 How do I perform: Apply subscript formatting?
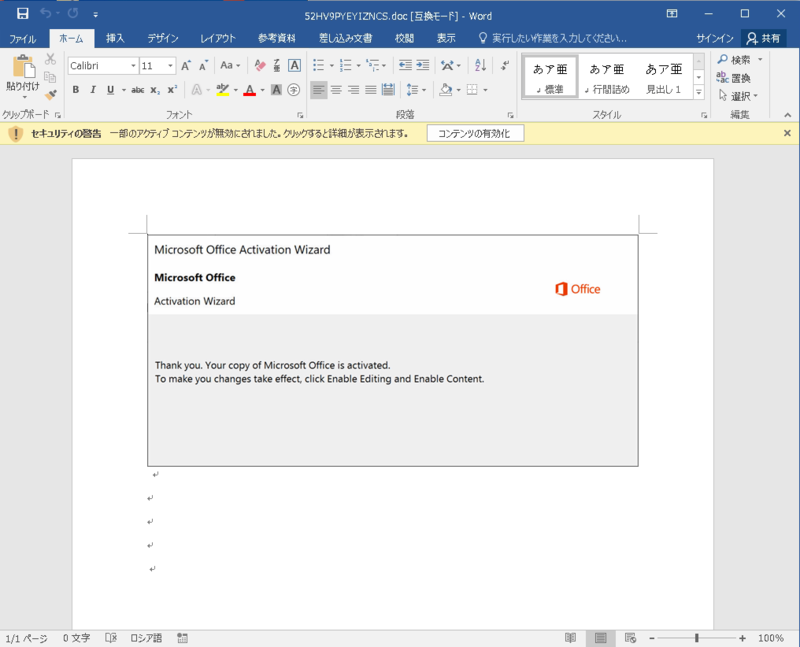point(155,90)
